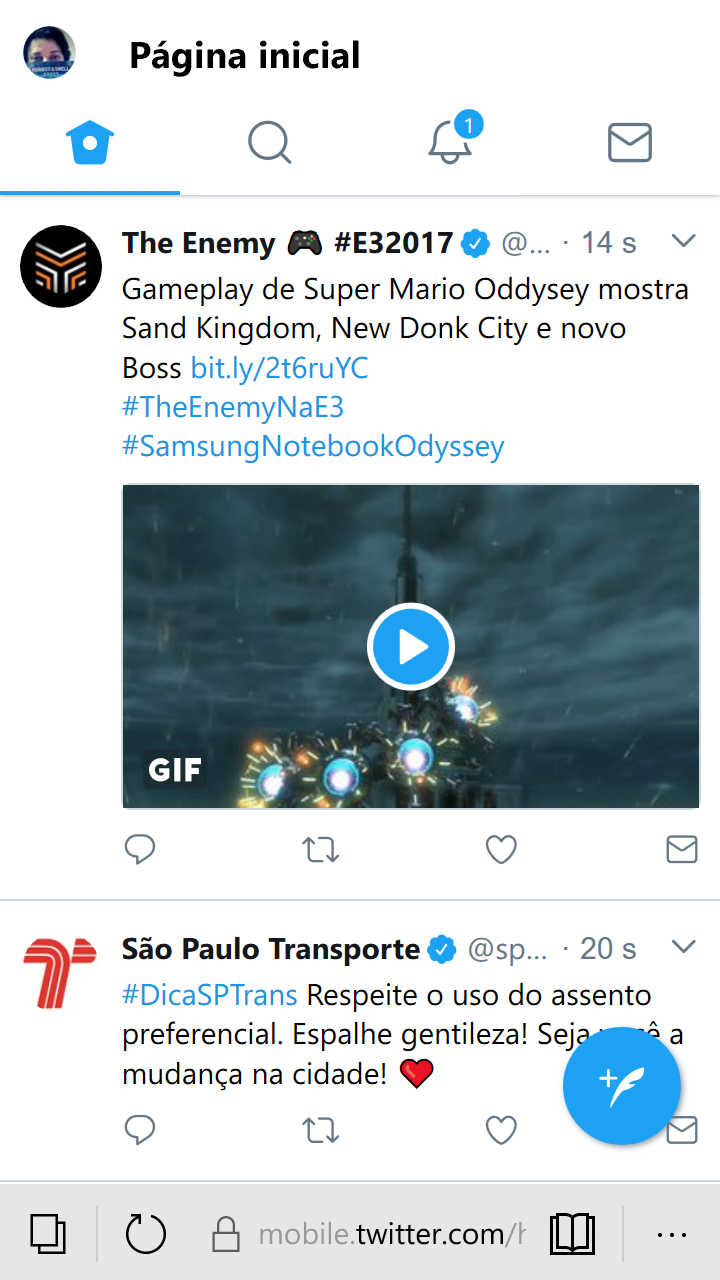Expand The Enemy tweet options chevron
The width and height of the screenshot is (720, 1280).
(x=683, y=241)
